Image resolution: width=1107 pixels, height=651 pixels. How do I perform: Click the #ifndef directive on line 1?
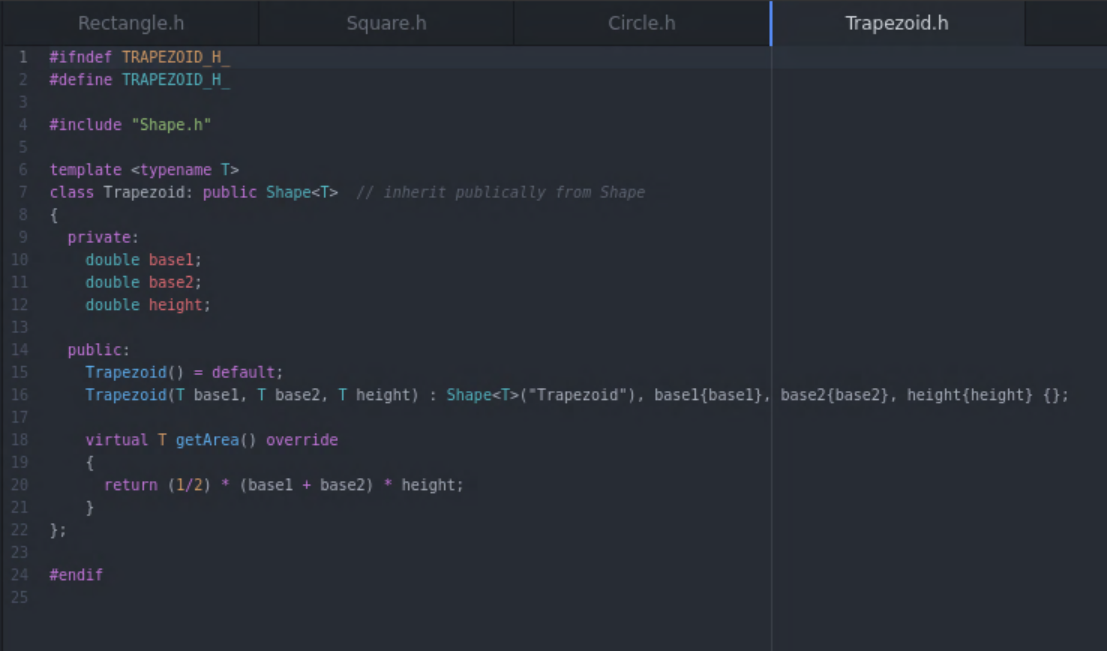click(x=80, y=57)
